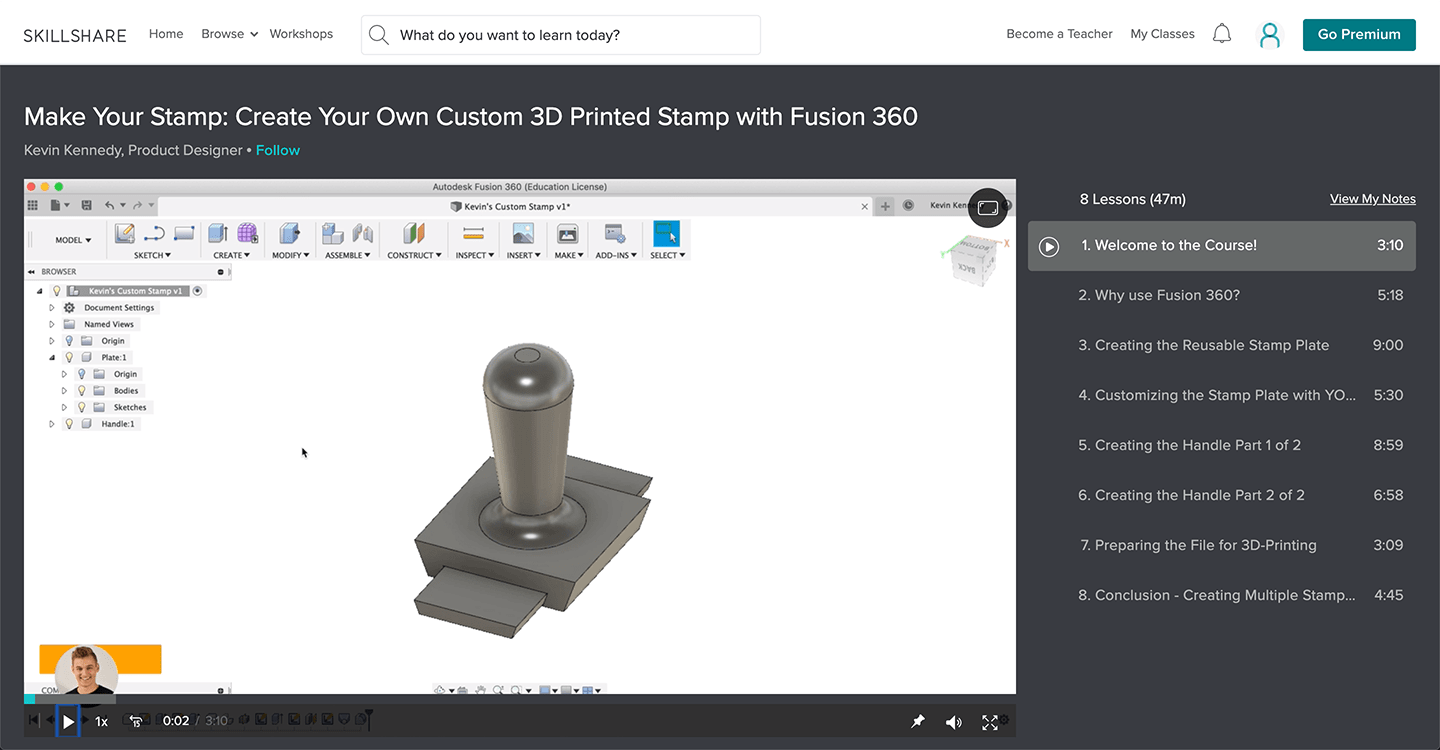
Task: Click the Go Premium button
Action: [1359, 34]
